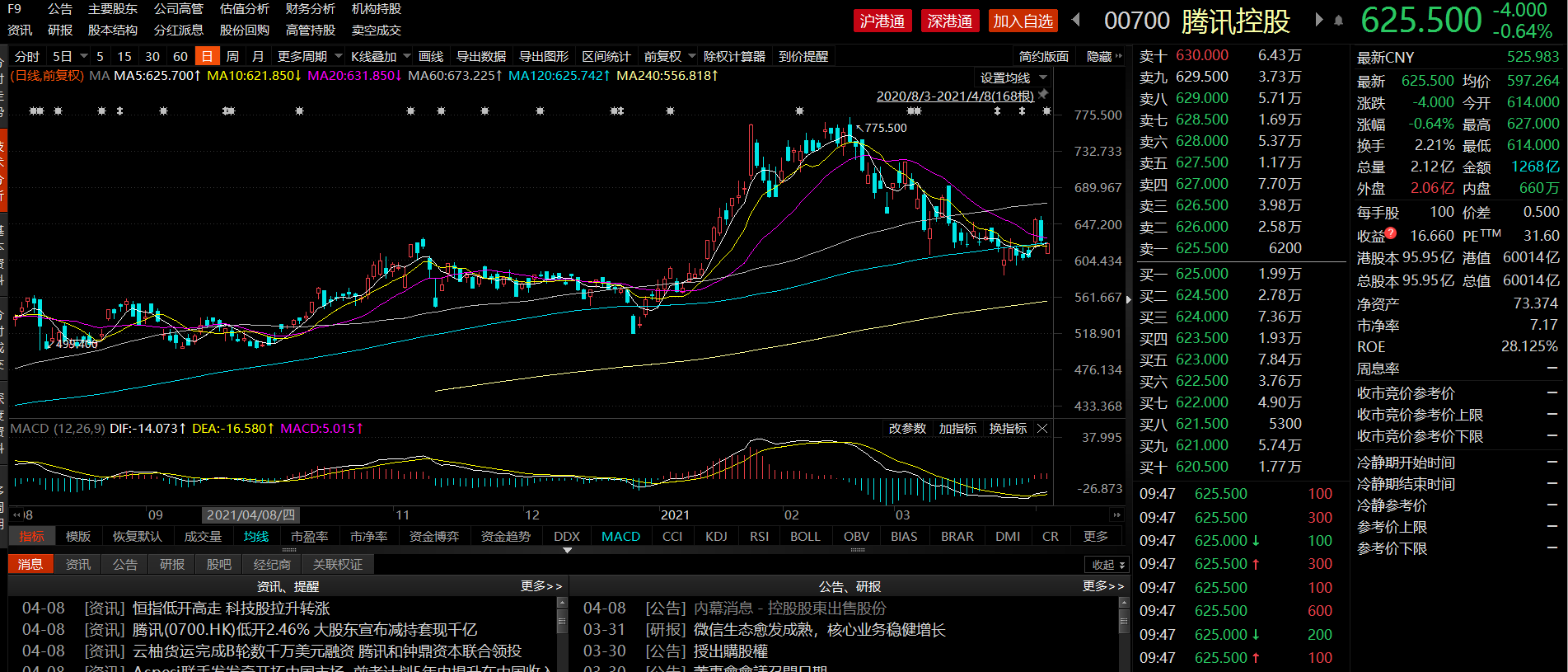This screenshot has width=1568, height=672.
Task: Select the BOLL indicator tab
Action: 805,536
